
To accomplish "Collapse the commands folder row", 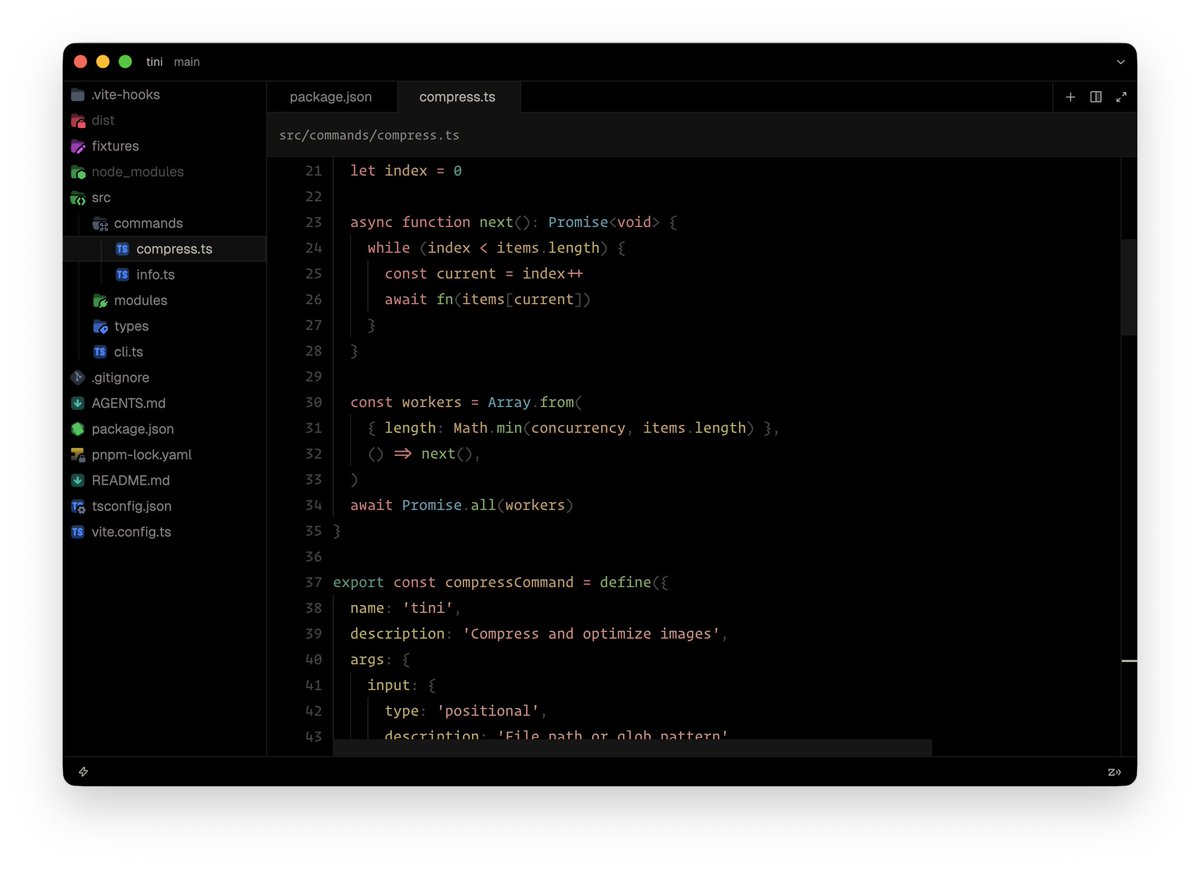I will pos(165,224).
